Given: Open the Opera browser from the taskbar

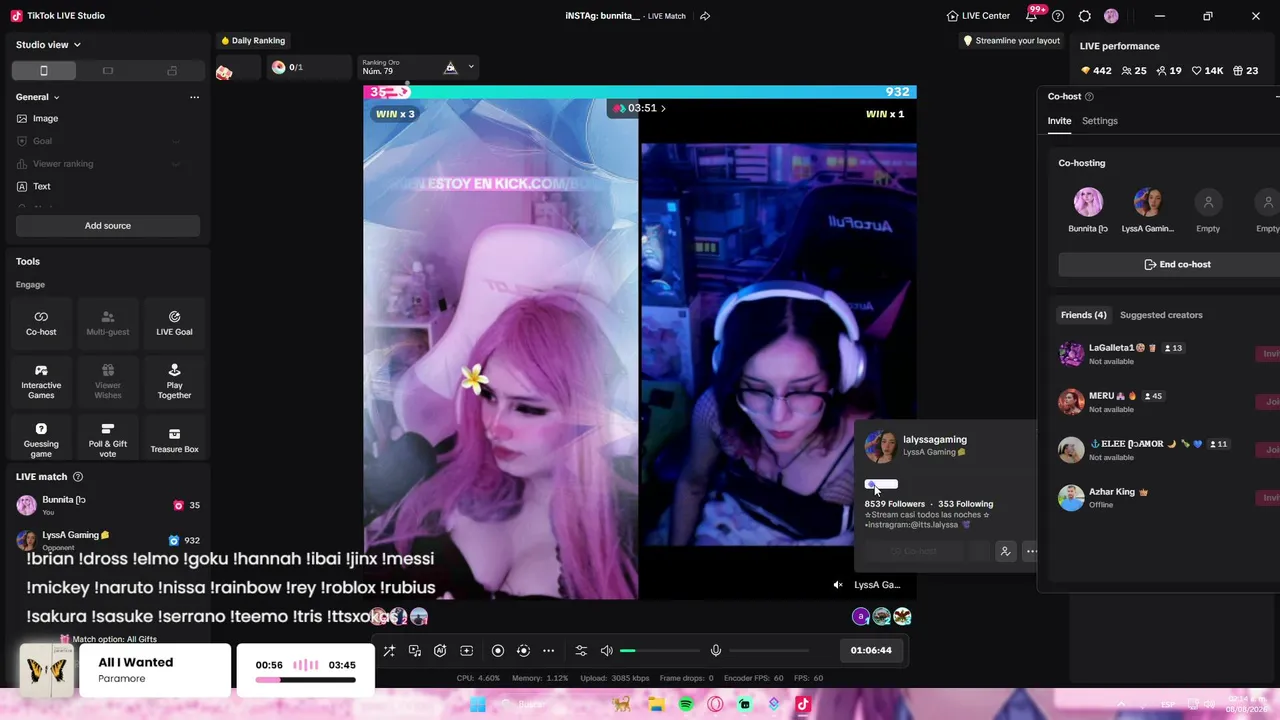Looking at the screenshot, I should pos(715,704).
